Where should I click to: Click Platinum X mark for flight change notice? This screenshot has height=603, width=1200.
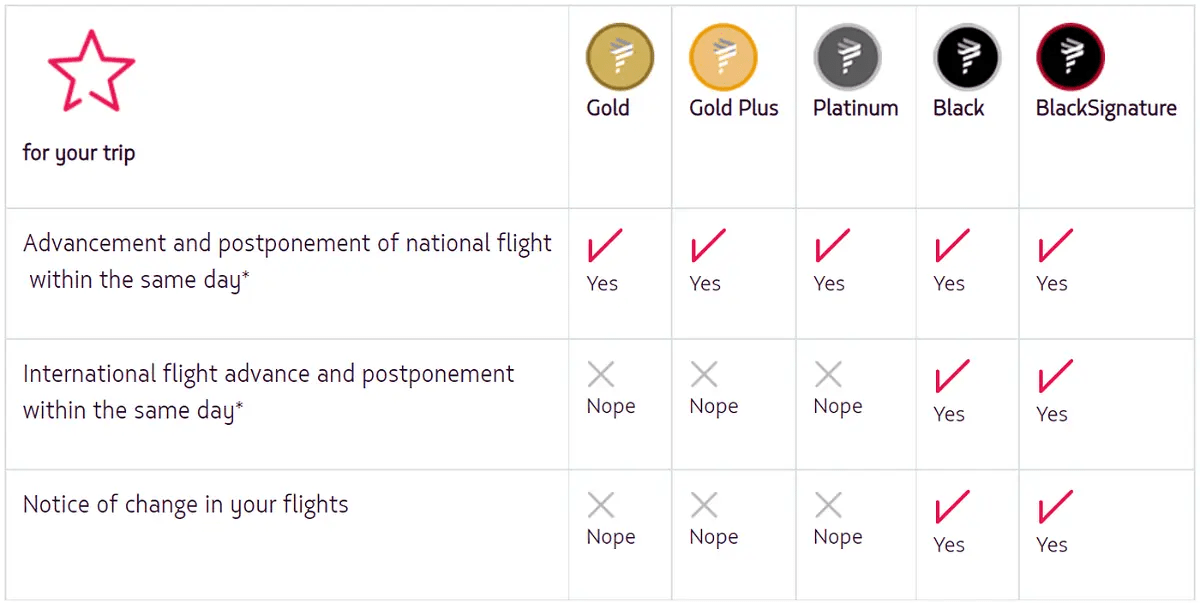[828, 505]
